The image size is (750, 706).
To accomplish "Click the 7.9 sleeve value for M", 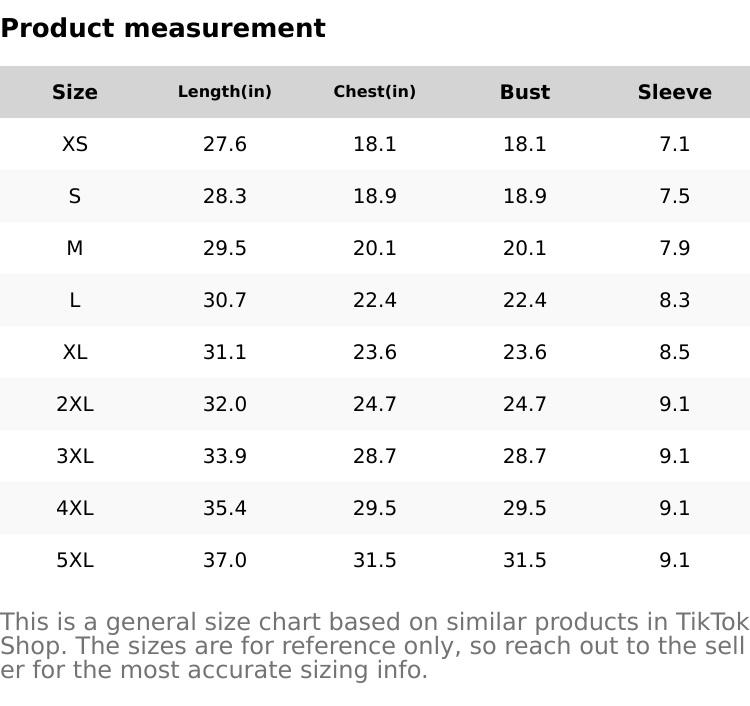I will point(675,248).
